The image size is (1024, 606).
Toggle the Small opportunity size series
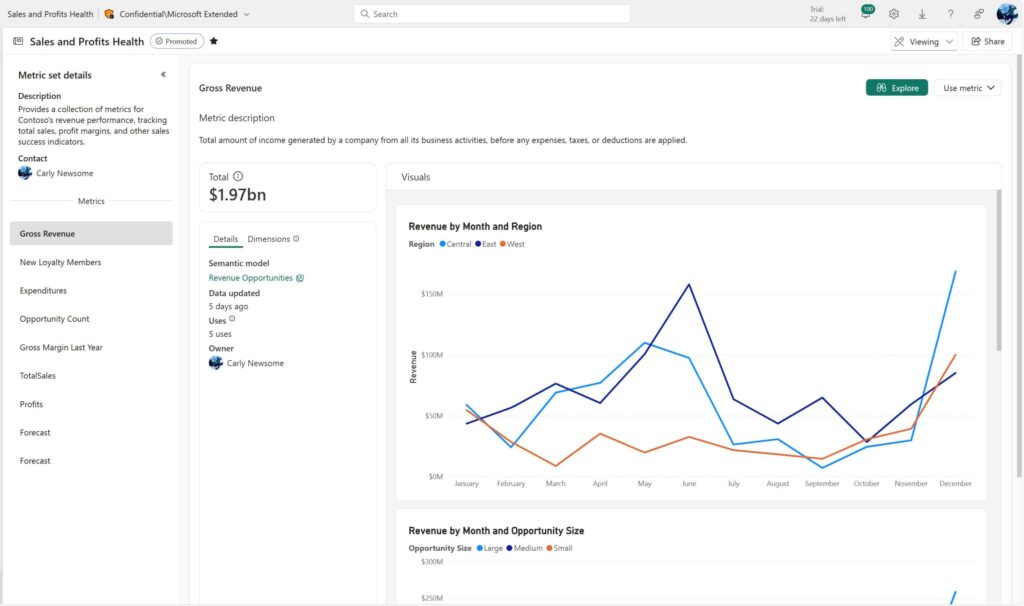tap(559, 548)
